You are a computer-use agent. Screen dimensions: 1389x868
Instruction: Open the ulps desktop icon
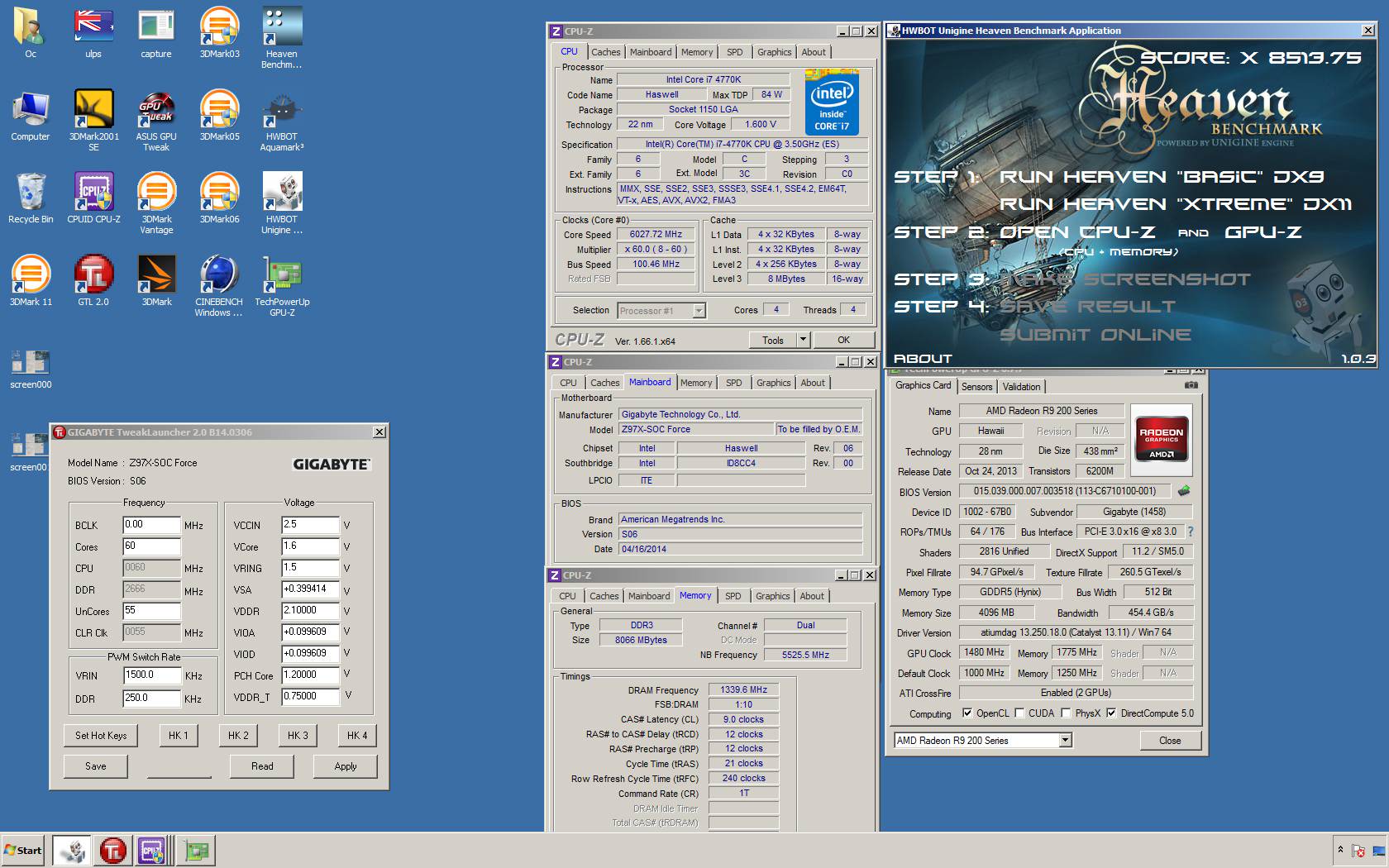[x=93, y=33]
